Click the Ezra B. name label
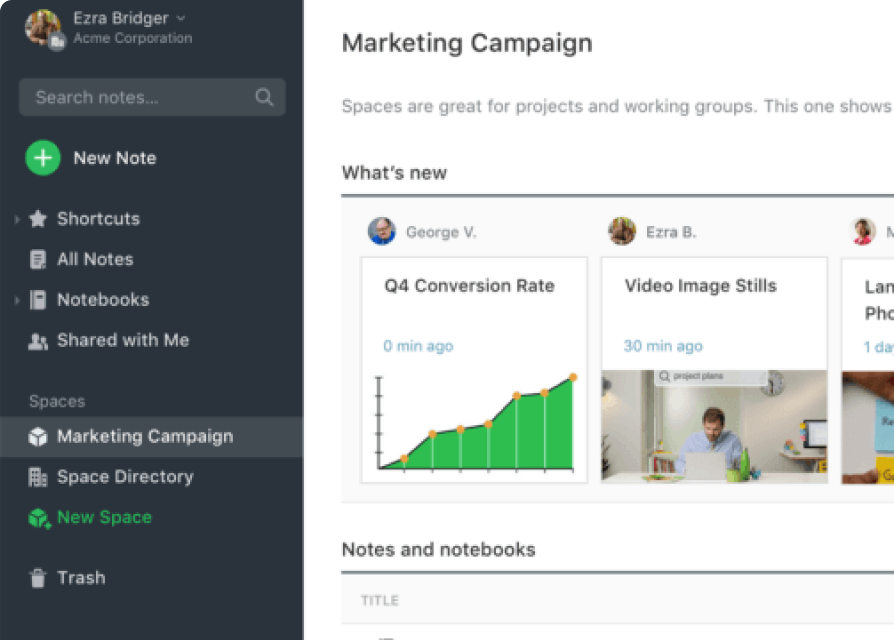 tap(671, 232)
